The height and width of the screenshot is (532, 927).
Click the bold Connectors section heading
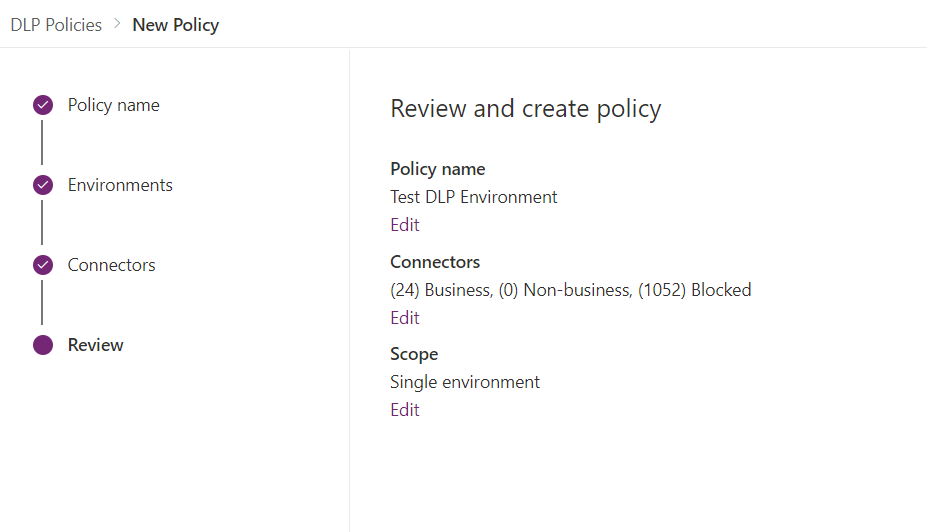(x=434, y=262)
